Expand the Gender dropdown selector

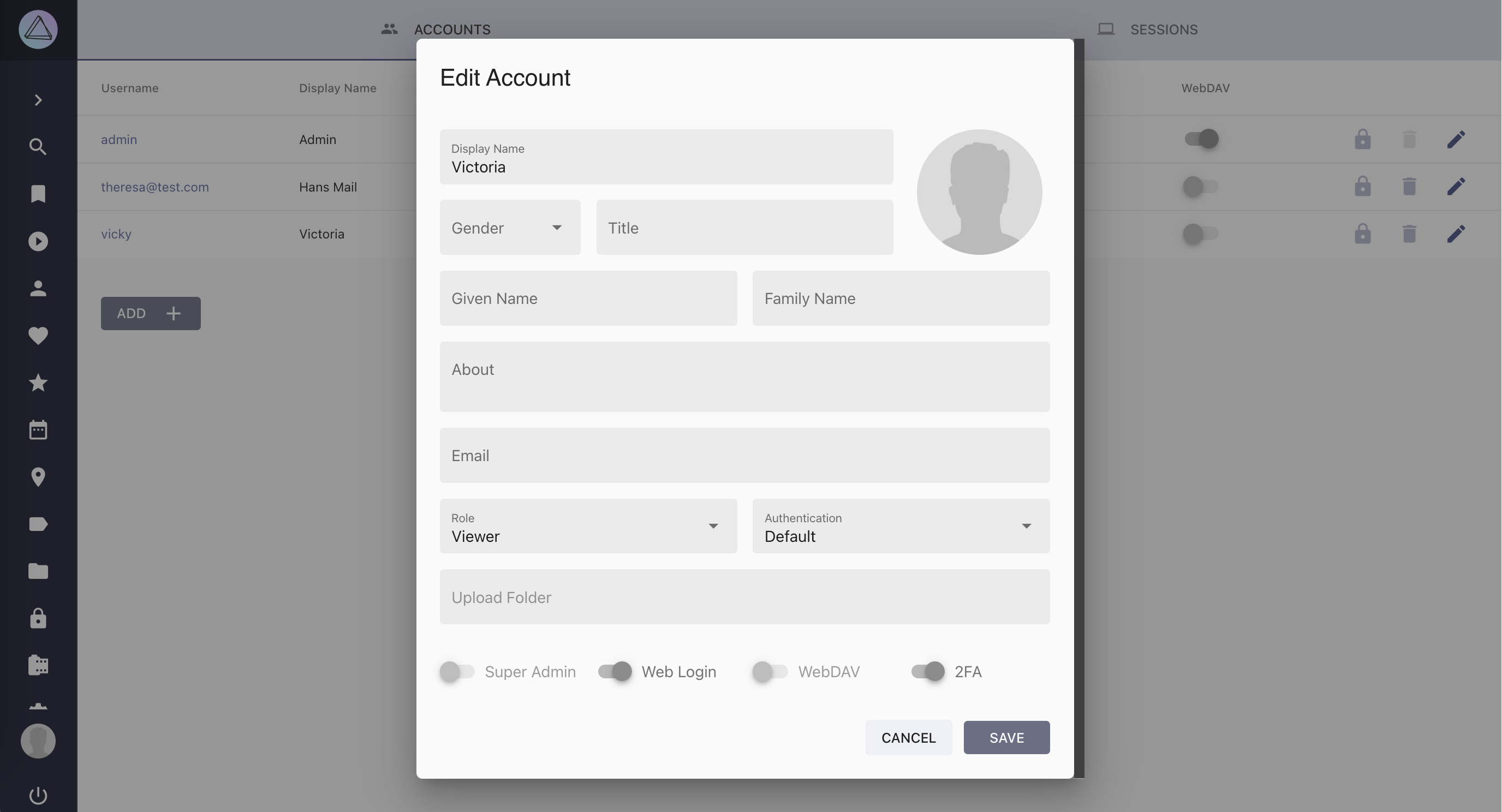coord(556,227)
